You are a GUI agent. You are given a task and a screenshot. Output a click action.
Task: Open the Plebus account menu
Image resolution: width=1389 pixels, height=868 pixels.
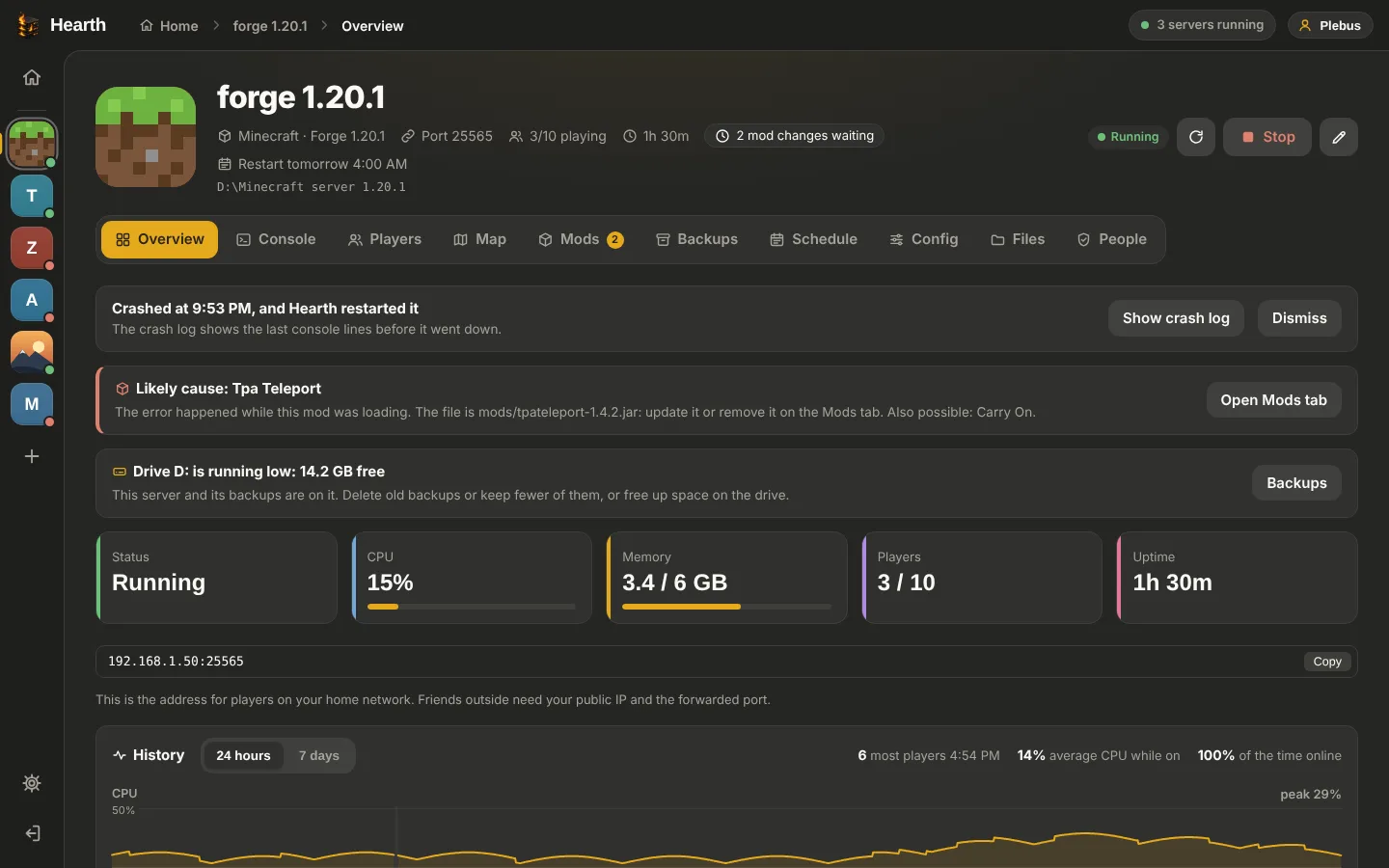pyautogui.click(x=1330, y=25)
